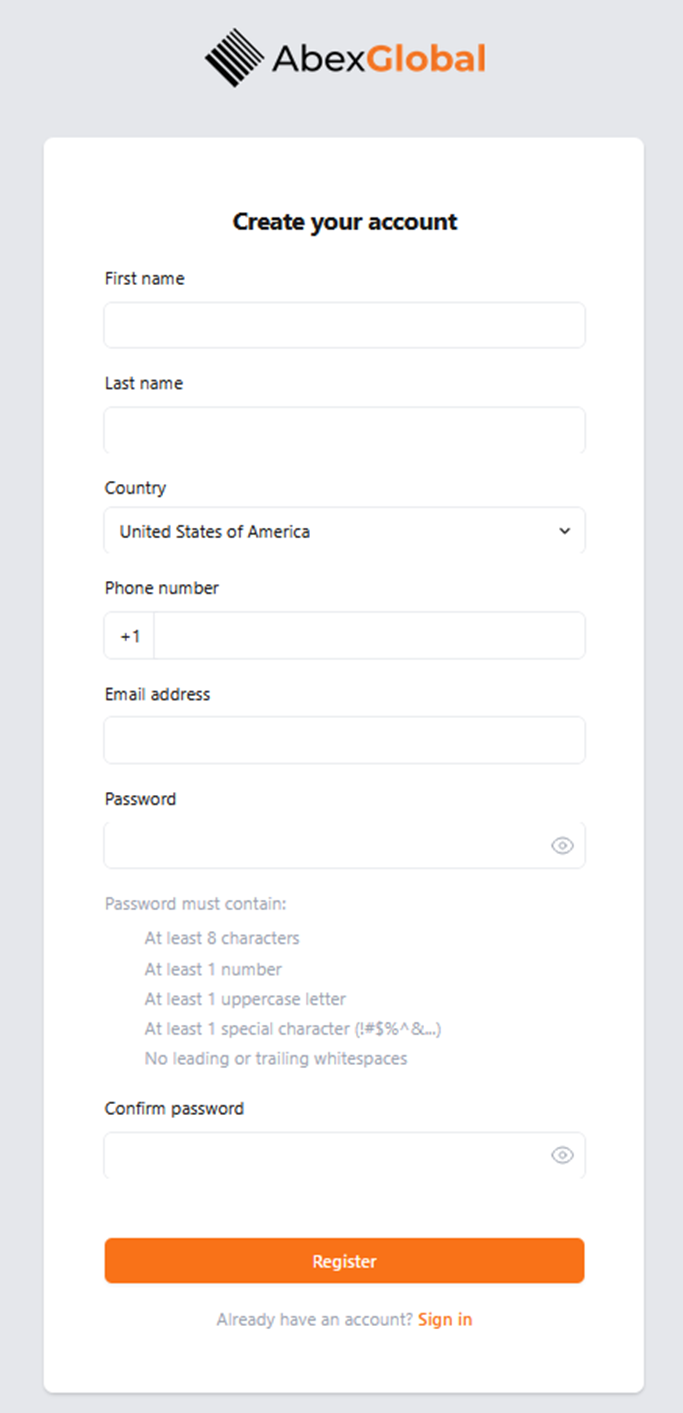Select the Last name text box
Image resolution: width=683 pixels, height=1413 pixels.
point(344,430)
